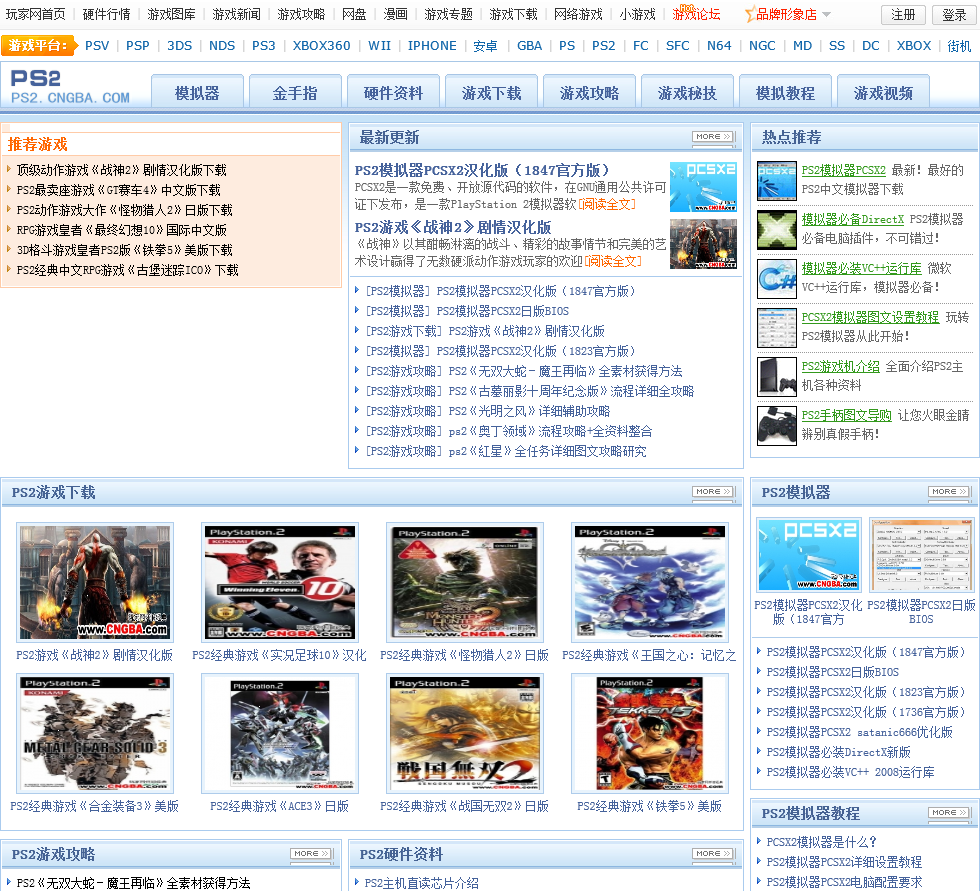Image resolution: width=980 pixels, height=891 pixels.
Task: Open the 王国之心 game cover
Action: [x=650, y=582]
